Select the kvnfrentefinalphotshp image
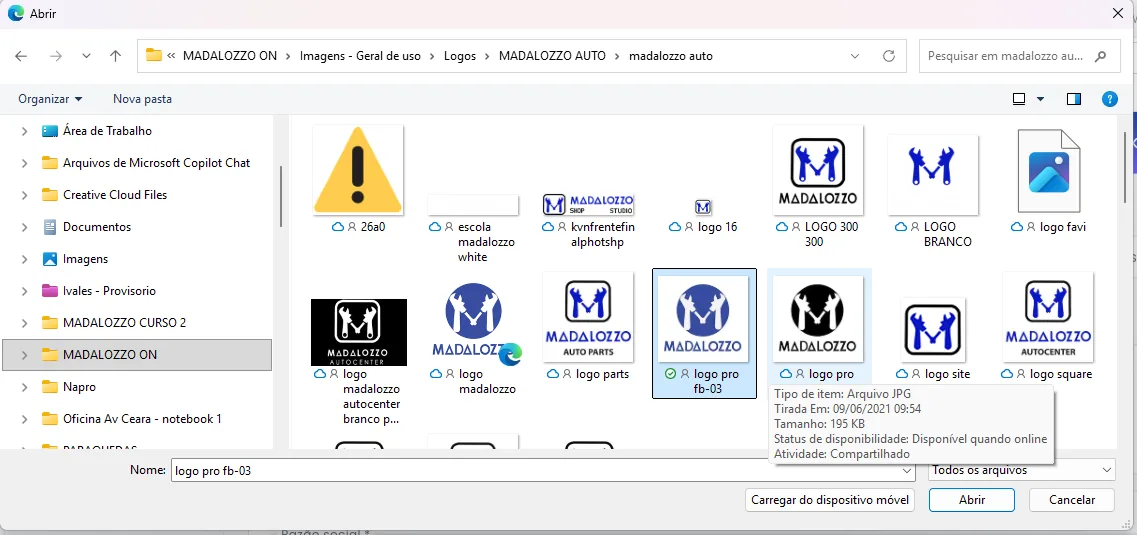 [588, 220]
